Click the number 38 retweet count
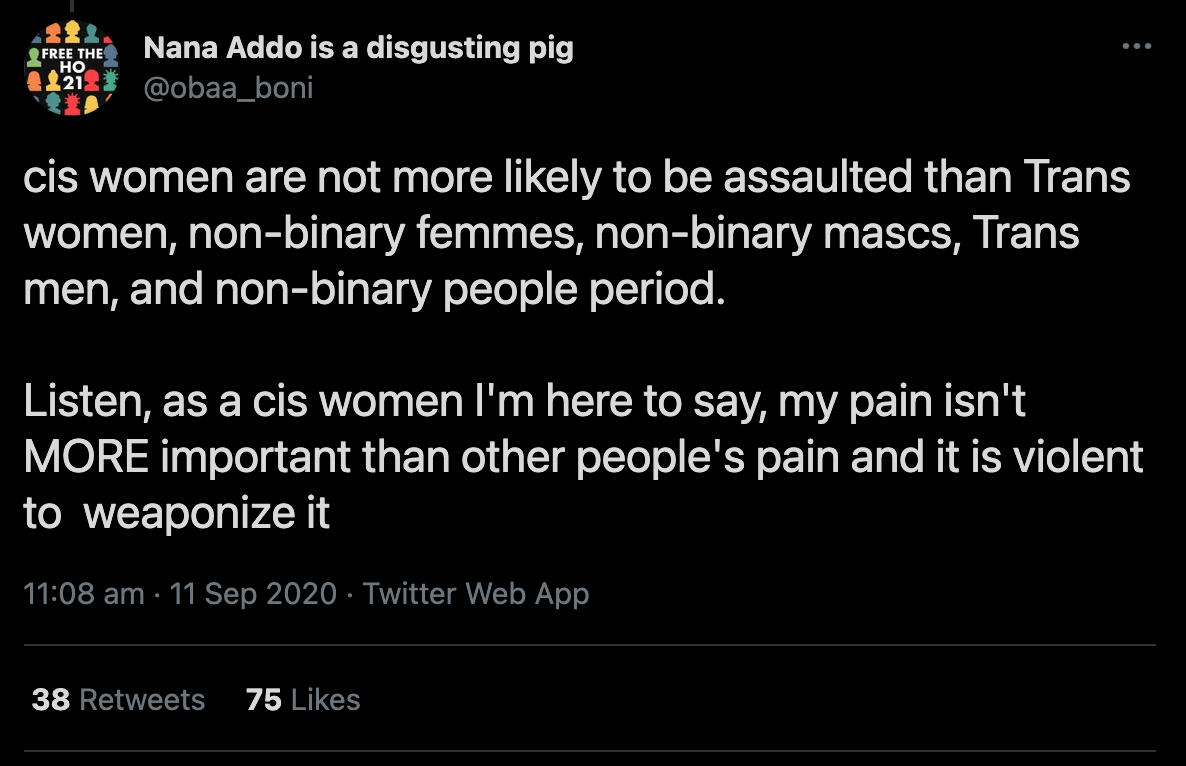Viewport: 1186px width, 766px height. 50,699
